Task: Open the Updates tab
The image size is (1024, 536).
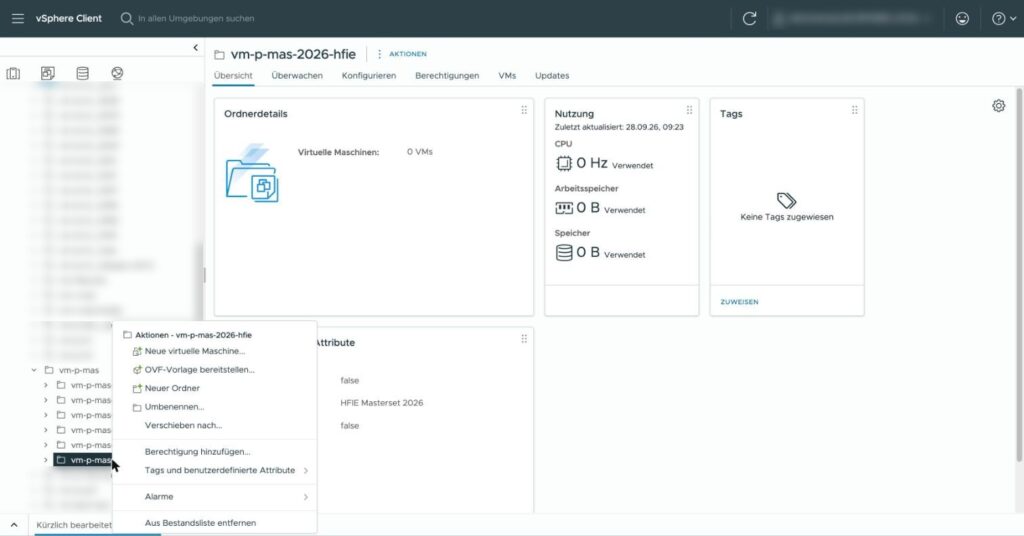Action: [552, 76]
